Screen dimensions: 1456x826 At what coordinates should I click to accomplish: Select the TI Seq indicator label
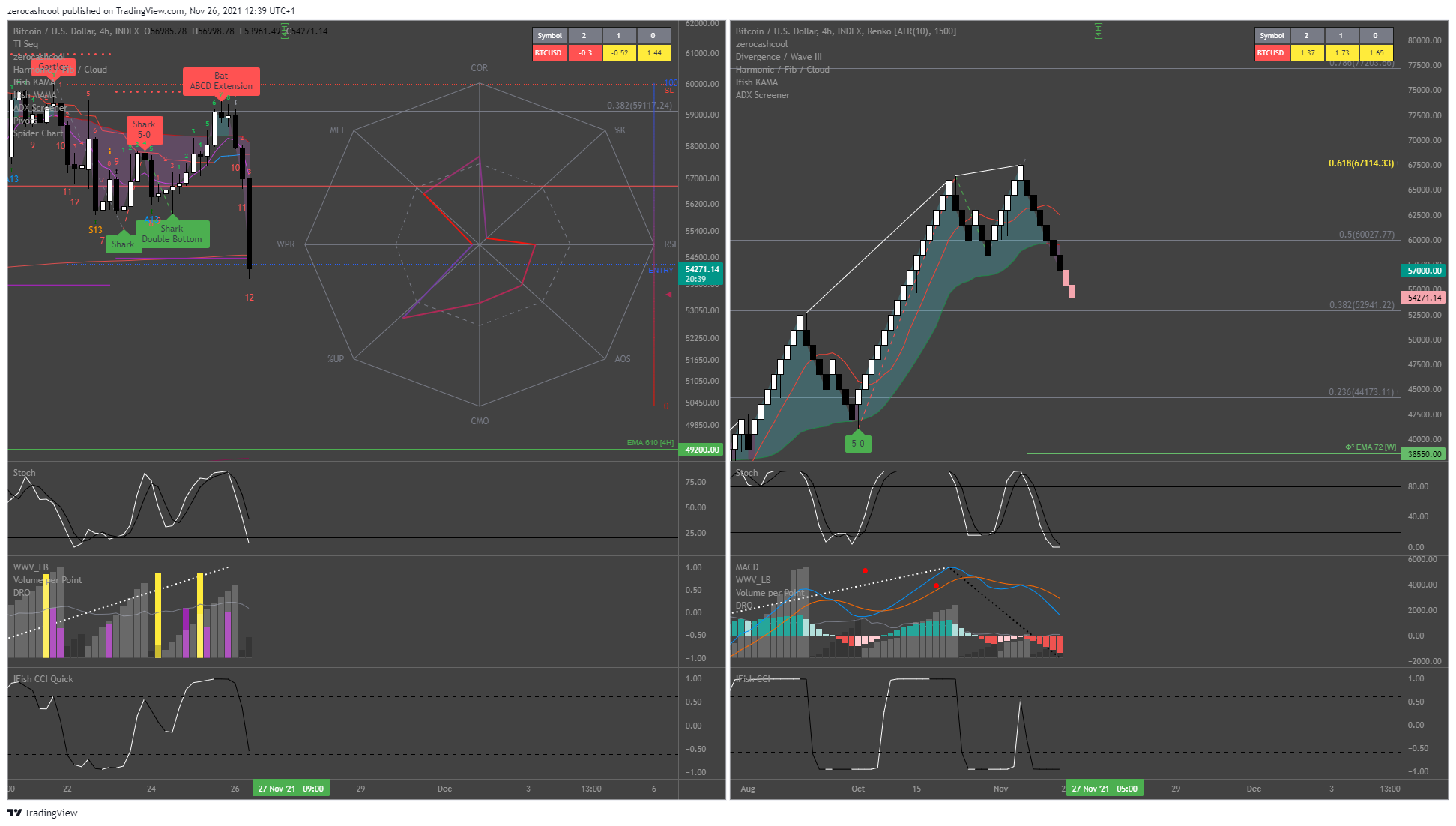click(25, 44)
